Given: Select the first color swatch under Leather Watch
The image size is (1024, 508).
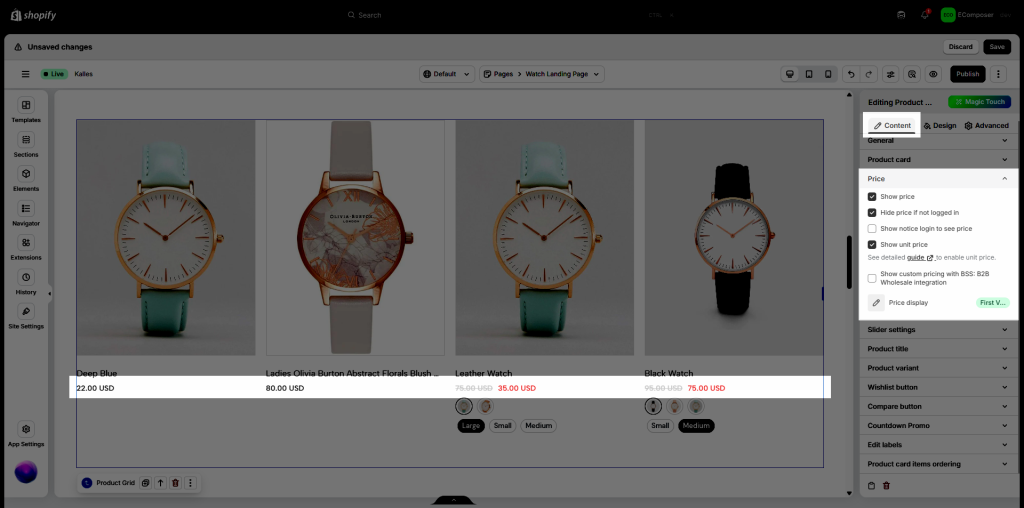Looking at the screenshot, I should pyautogui.click(x=464, y=407).
